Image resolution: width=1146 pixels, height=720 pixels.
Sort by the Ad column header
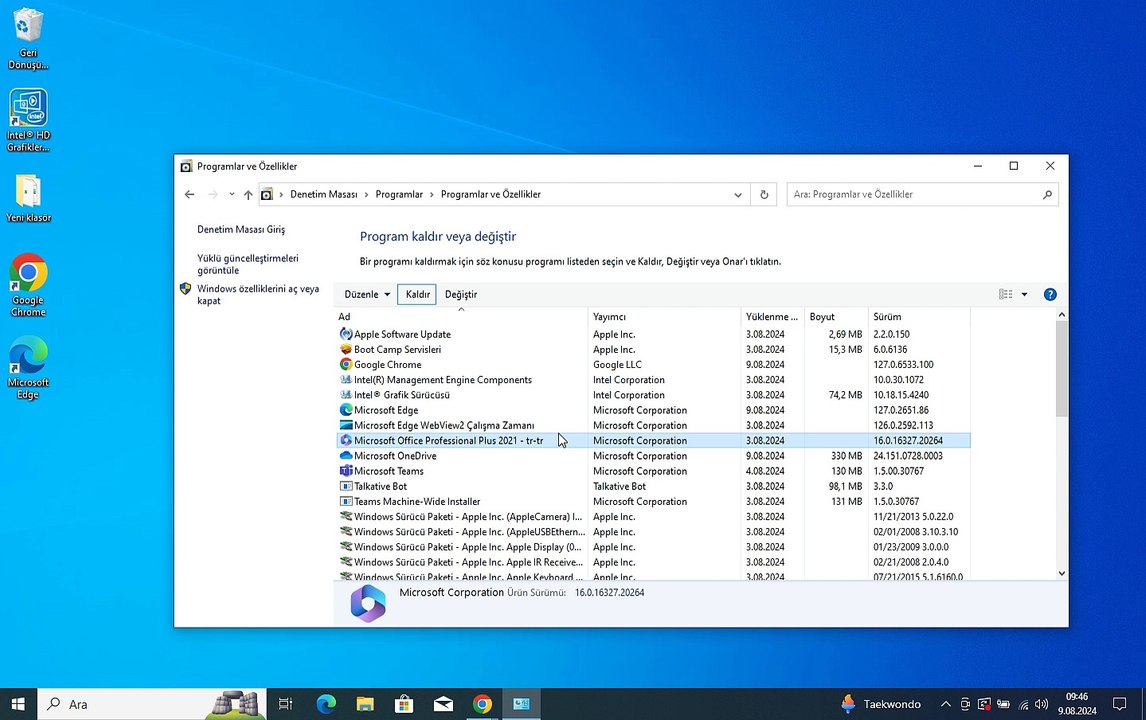(x=461, y=317)
